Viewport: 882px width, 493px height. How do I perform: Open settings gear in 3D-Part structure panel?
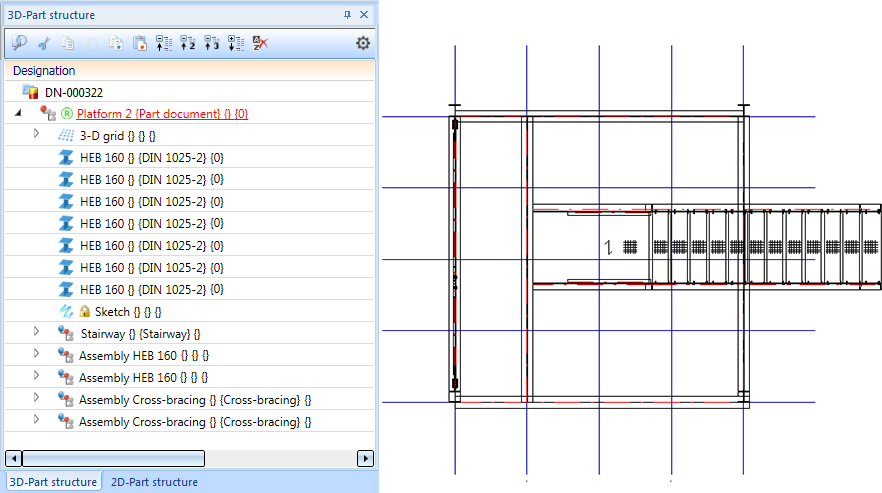(363, 43)
